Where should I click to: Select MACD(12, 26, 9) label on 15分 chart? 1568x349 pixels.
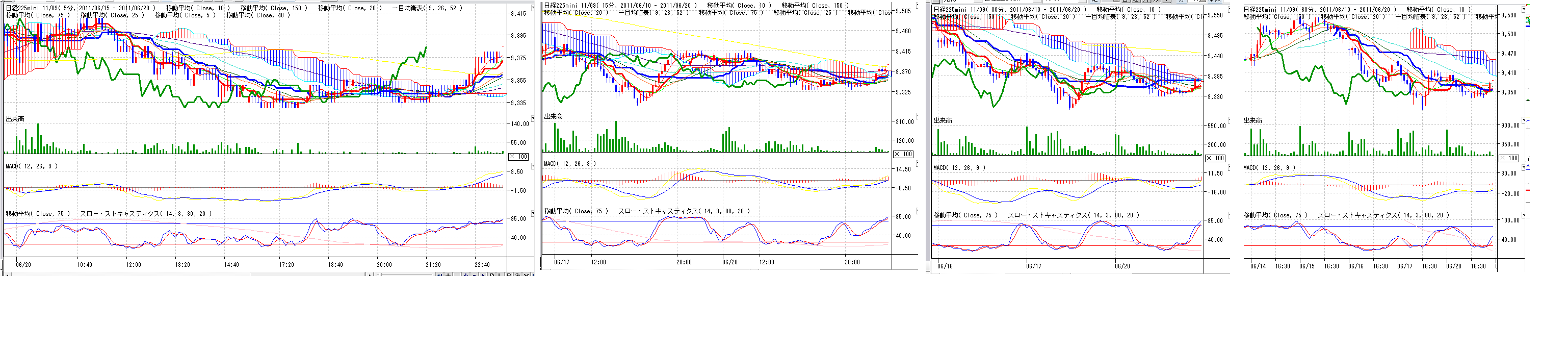(569, 164)
